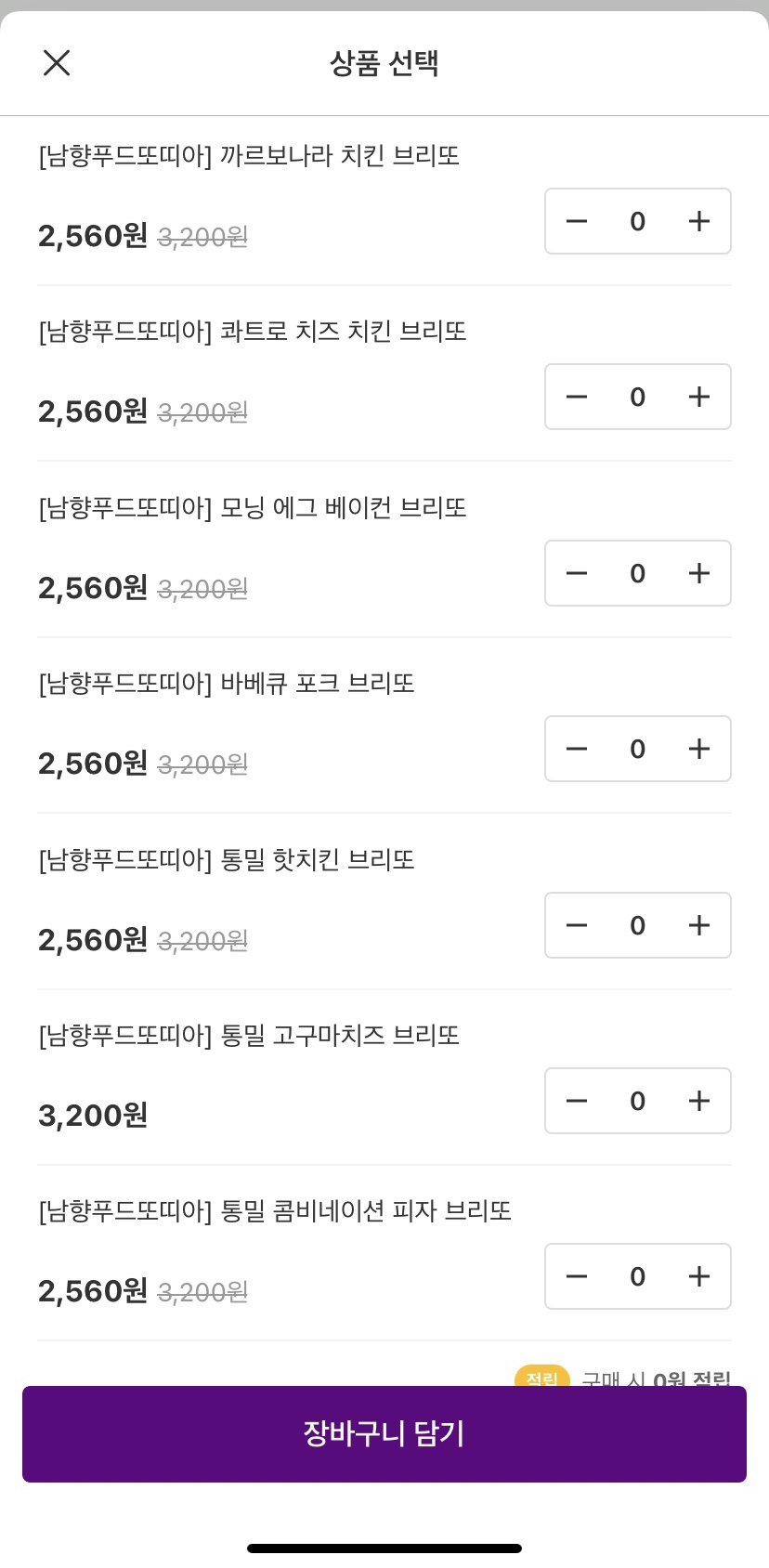
Task: Increase 통밀 콤비네이션 피자 브리또 quantity
Action: coord(698,1276)
